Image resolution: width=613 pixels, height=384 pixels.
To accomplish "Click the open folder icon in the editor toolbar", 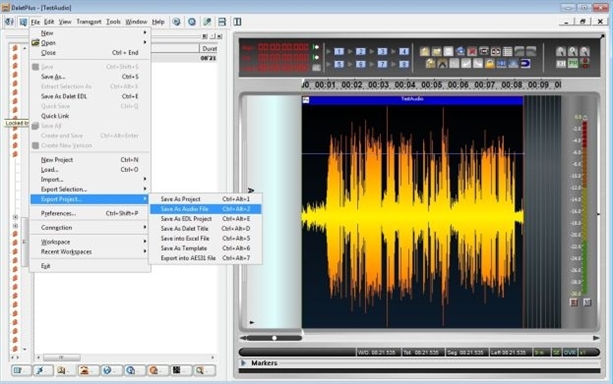I will [436, 51].
